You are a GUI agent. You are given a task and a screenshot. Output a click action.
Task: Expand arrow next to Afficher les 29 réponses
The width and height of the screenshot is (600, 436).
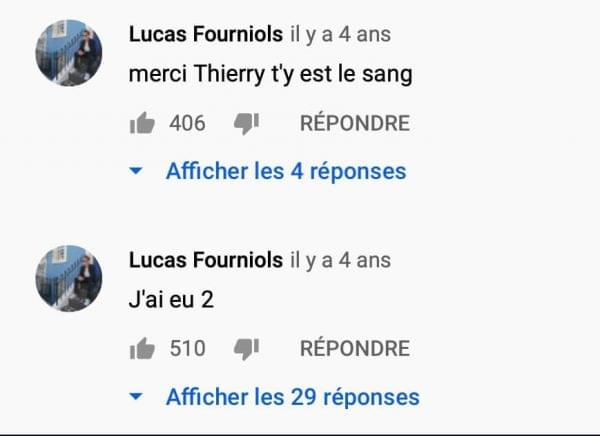(136, 397)
